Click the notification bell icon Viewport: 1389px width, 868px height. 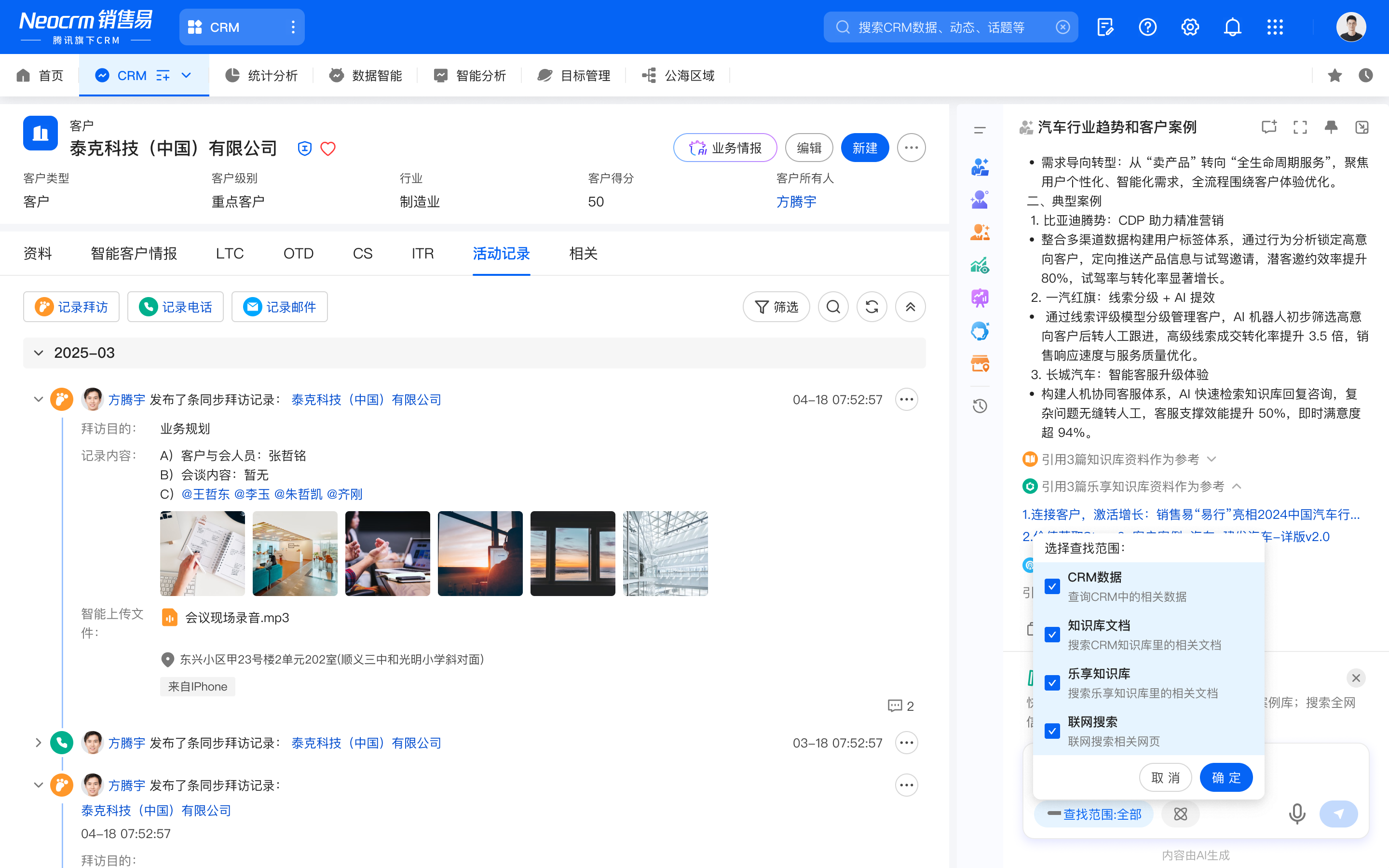point(1232,27)
